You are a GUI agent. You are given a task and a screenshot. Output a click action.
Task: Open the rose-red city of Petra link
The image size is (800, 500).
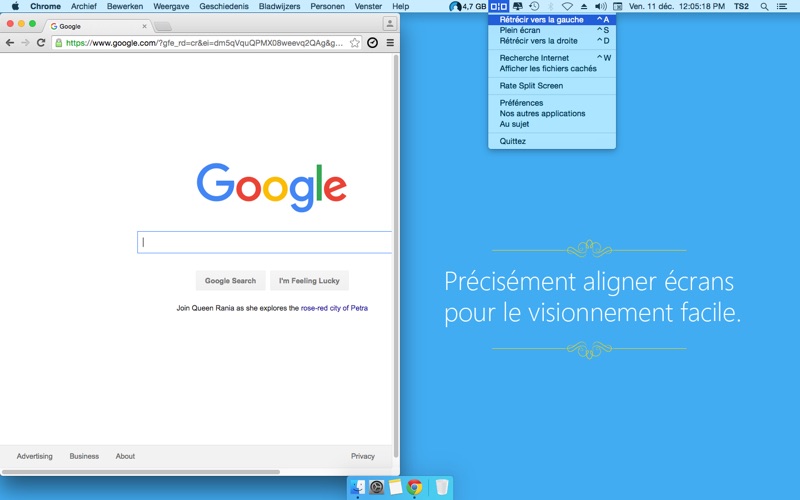(x=334, y=308)
